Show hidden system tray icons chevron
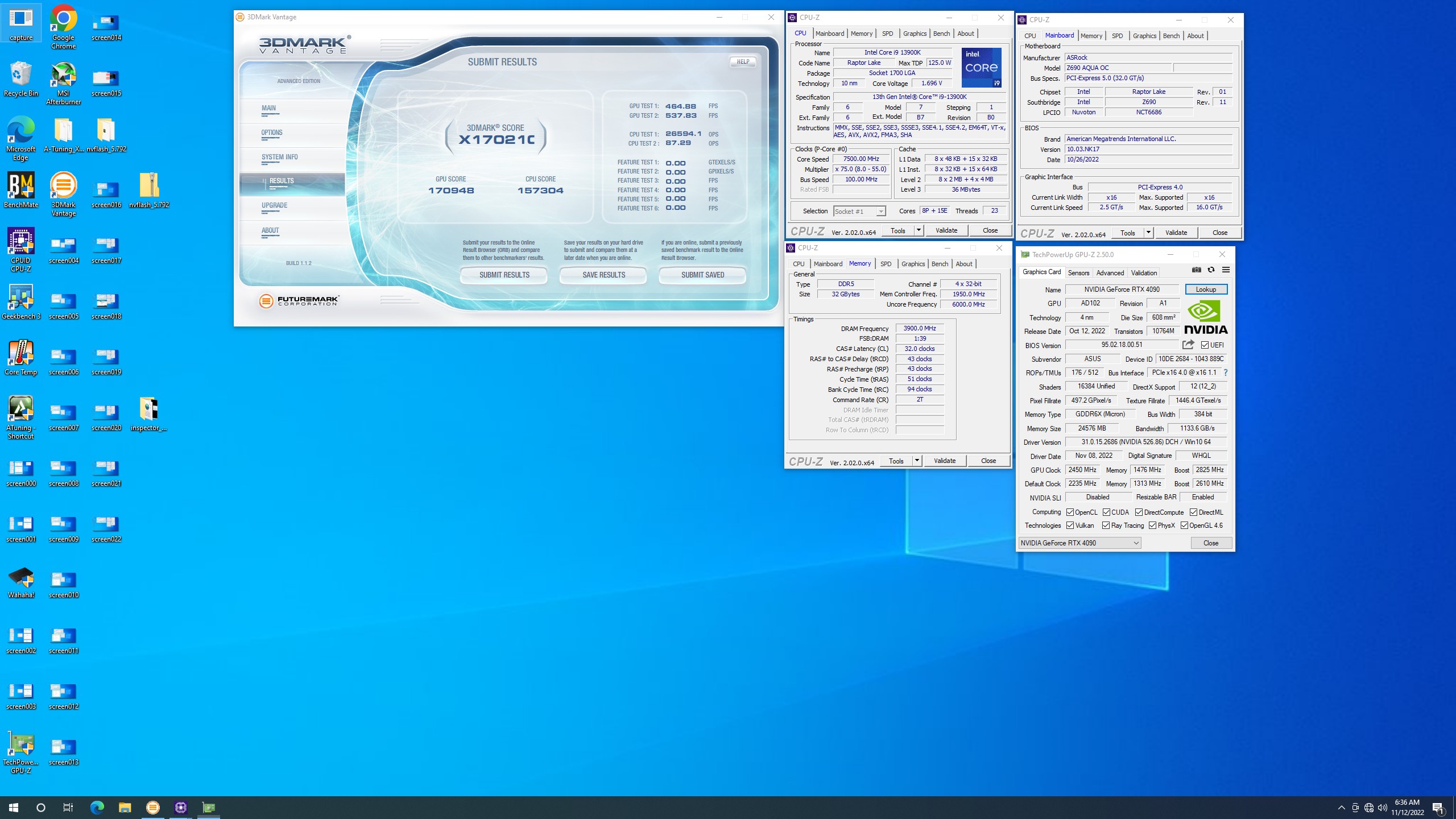Image resolution: width=1456 pixels, height=819 pixels. coord(1341,808)
